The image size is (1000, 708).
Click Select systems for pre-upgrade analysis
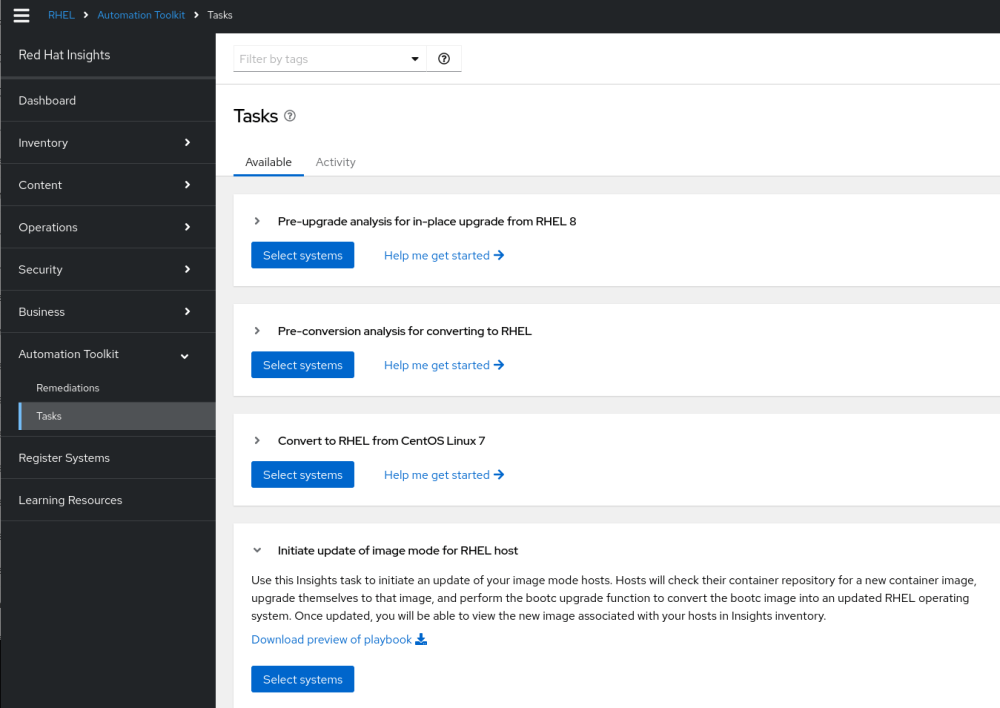click(x=302, y=255)
